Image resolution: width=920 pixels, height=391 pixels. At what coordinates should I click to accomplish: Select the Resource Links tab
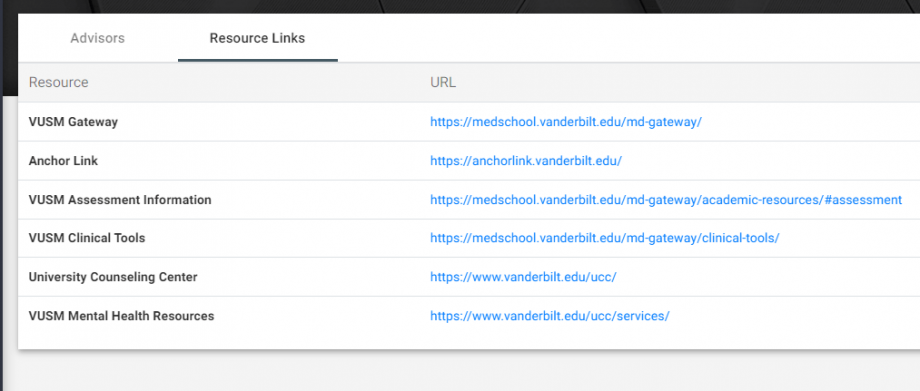point(258,38)
